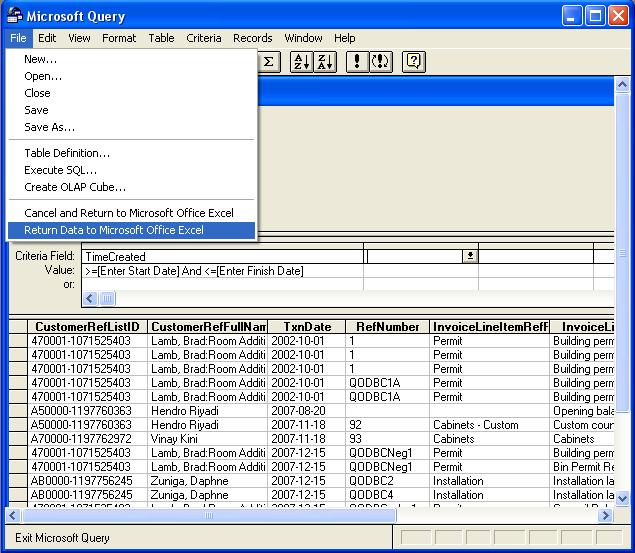Choose Execute SQL... menu entry
This screenshot has width=635, height=553.
(132, 170)
